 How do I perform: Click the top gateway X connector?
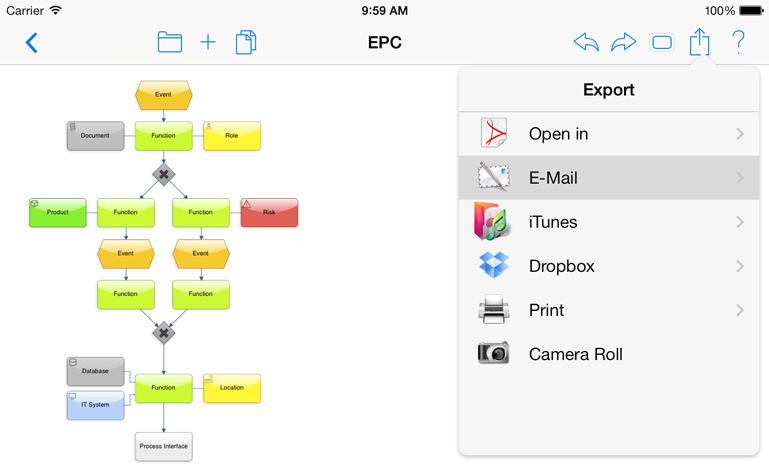164,175
